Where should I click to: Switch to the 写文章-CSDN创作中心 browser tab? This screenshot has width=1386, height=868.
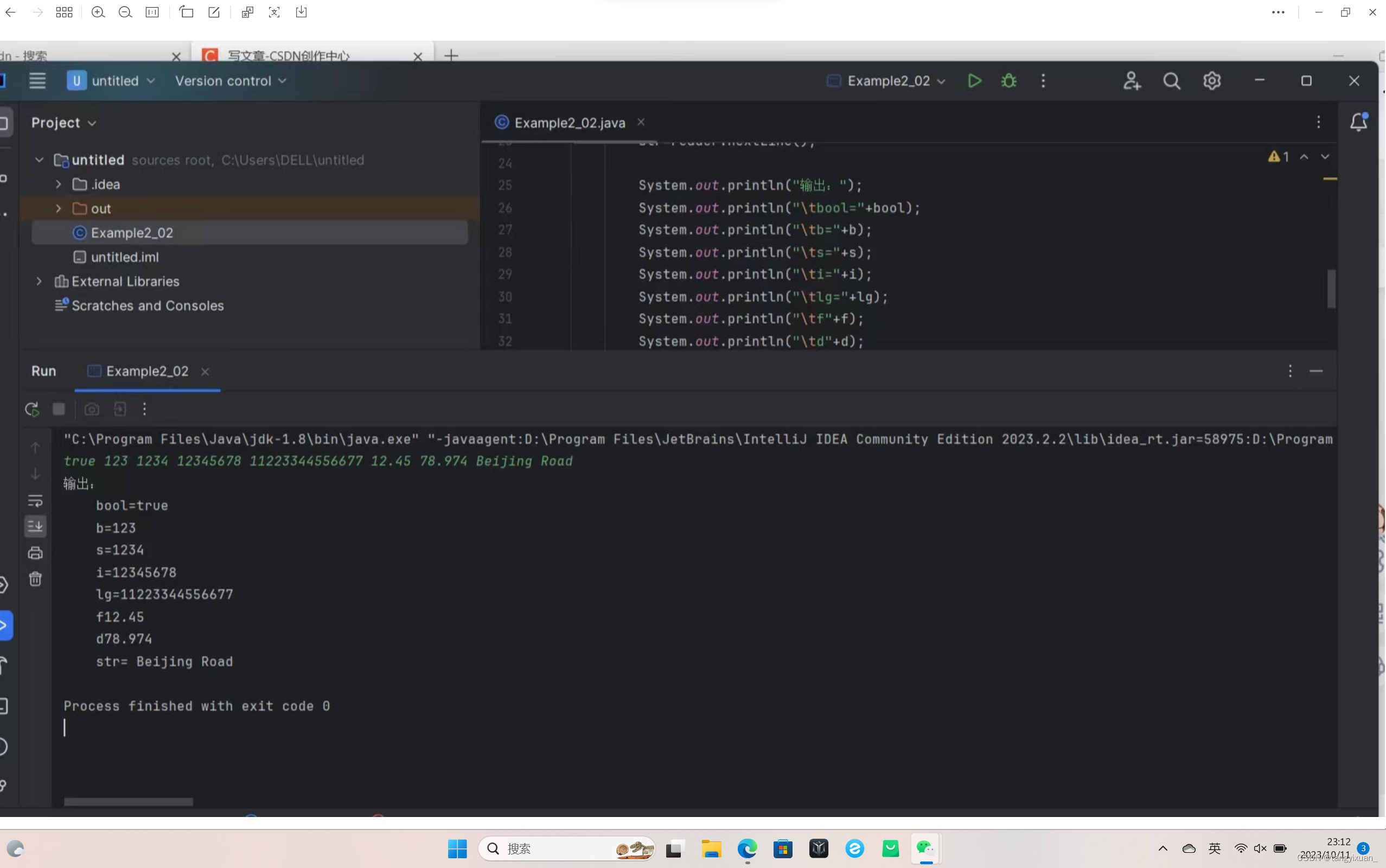tap(288, 56)
